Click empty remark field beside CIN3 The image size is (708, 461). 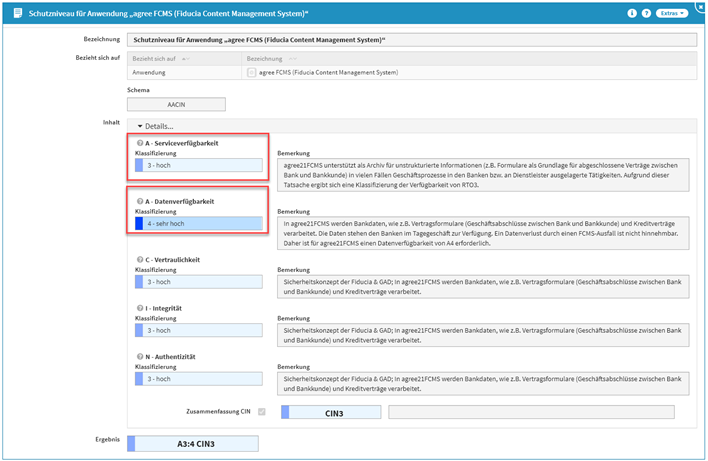[531, 412]
